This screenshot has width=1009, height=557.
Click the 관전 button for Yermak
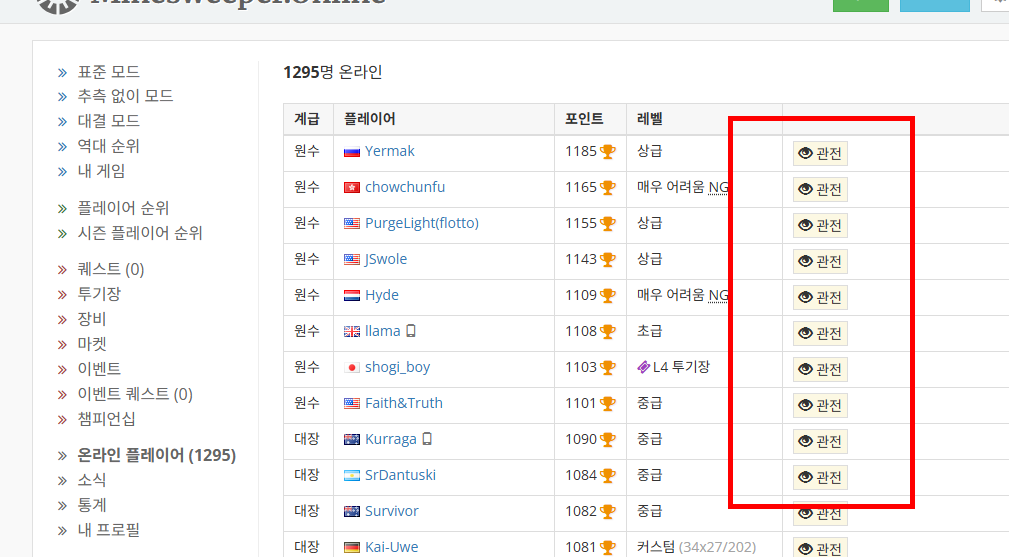point(820,153)
